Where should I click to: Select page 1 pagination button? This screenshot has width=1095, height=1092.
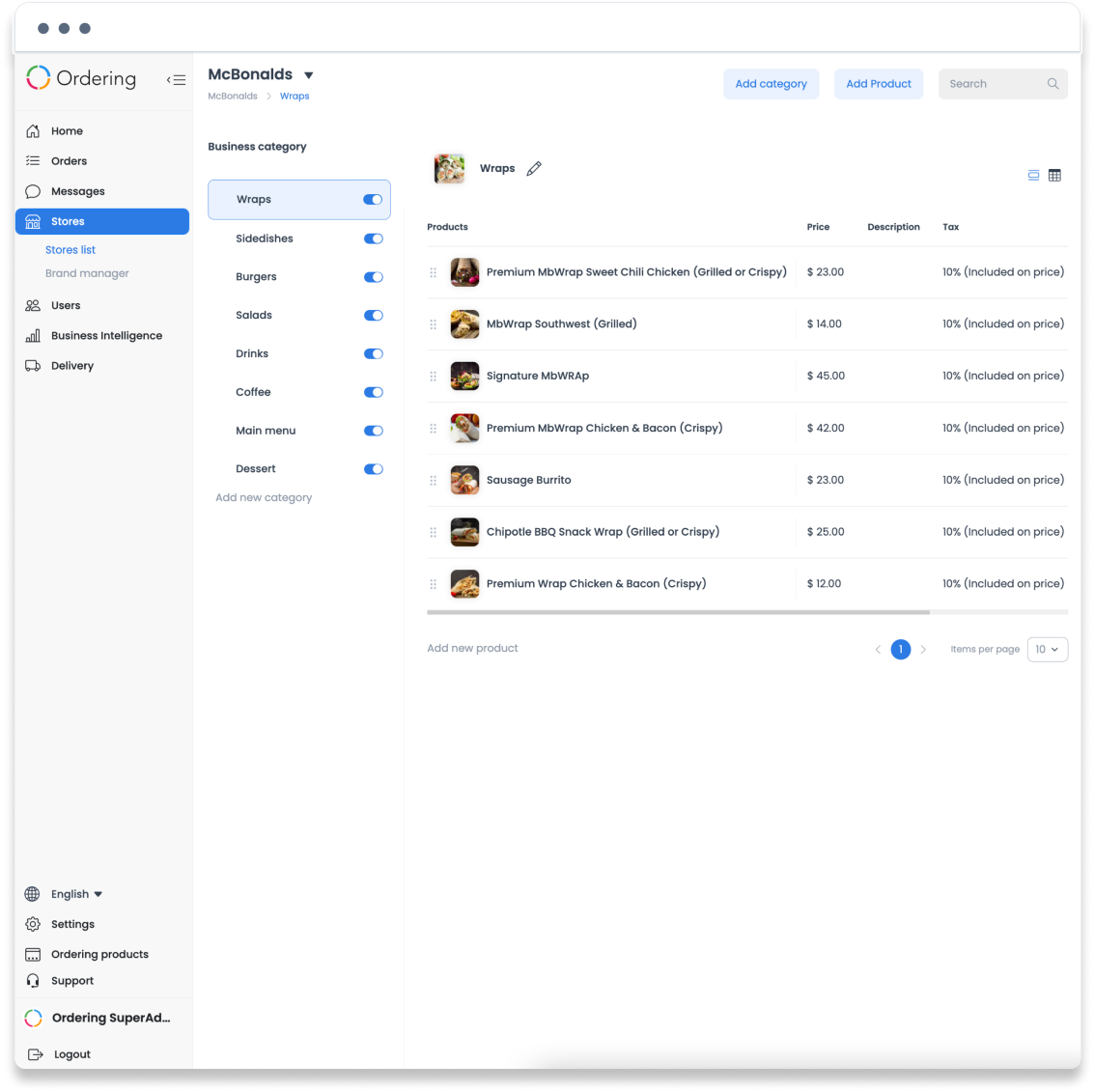901,650
